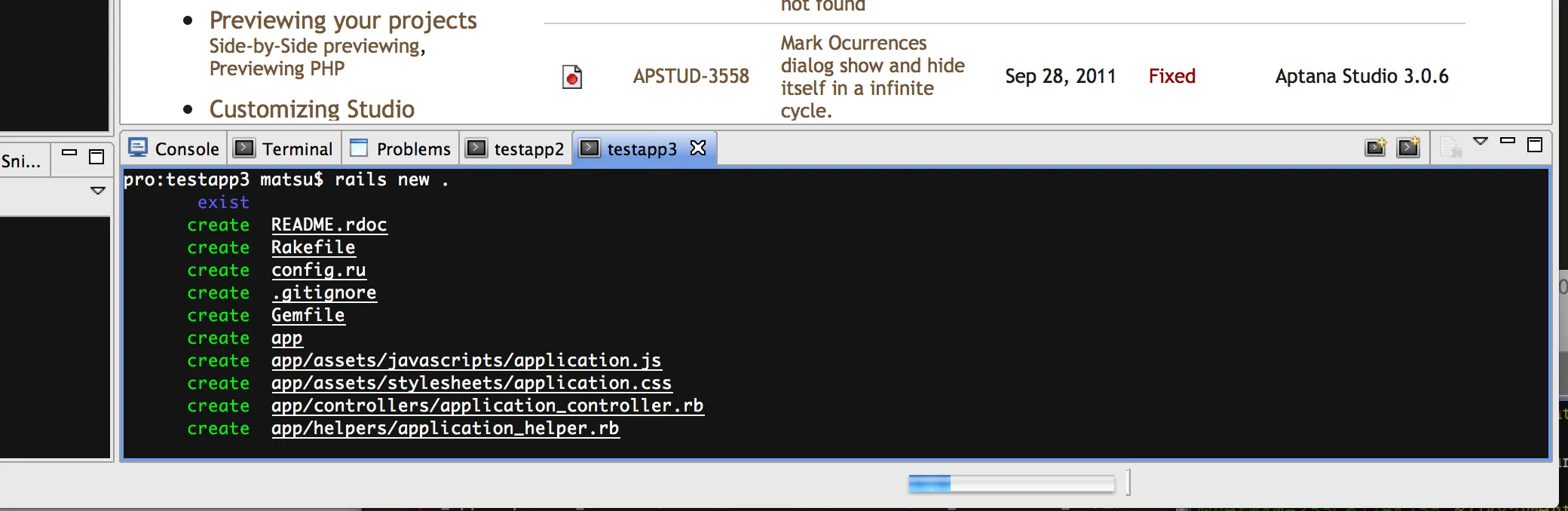Viewport: 1568px width, 511px height.
Task: Open application.css path link
Action: click(x=472, y=383)
